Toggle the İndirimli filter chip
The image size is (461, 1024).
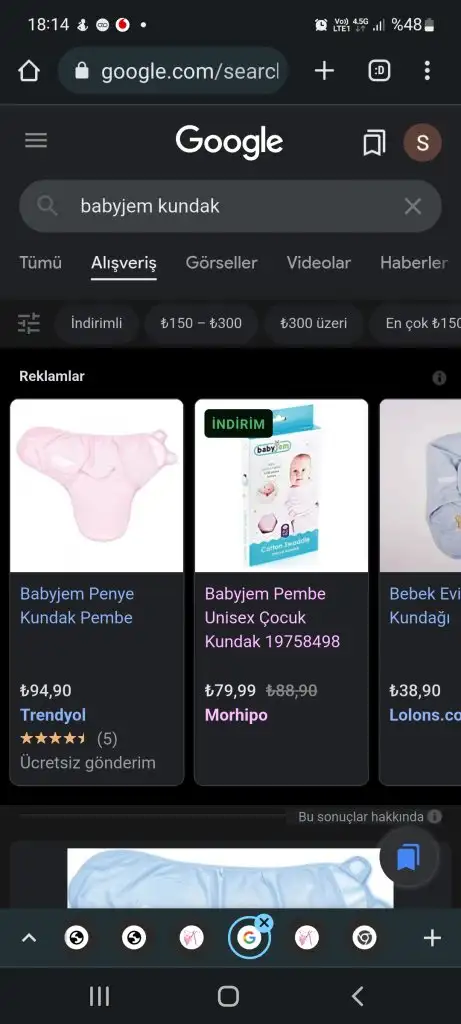coord(97,323)
